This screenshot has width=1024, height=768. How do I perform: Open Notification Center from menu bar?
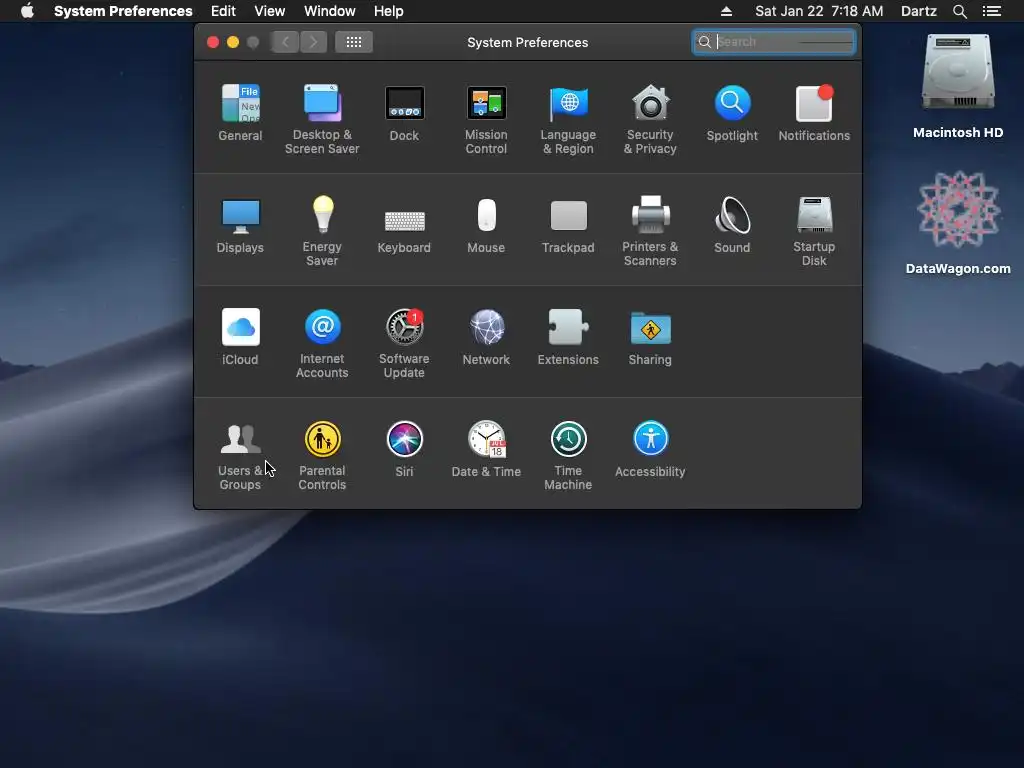coord(991,11)
